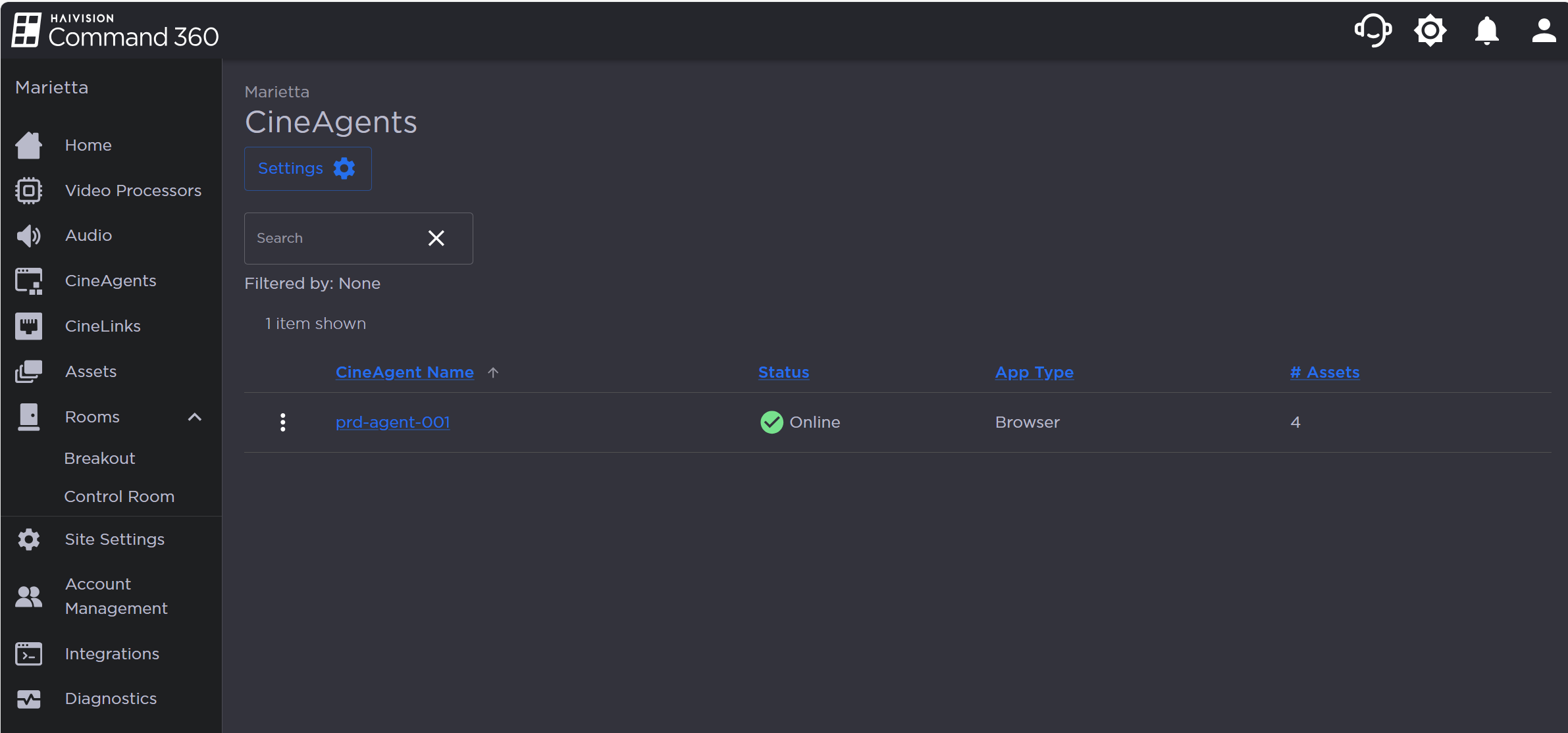Select the Assets stacked icon
1568x733 pixels.
pyautogui.click(x=28, y=370)
